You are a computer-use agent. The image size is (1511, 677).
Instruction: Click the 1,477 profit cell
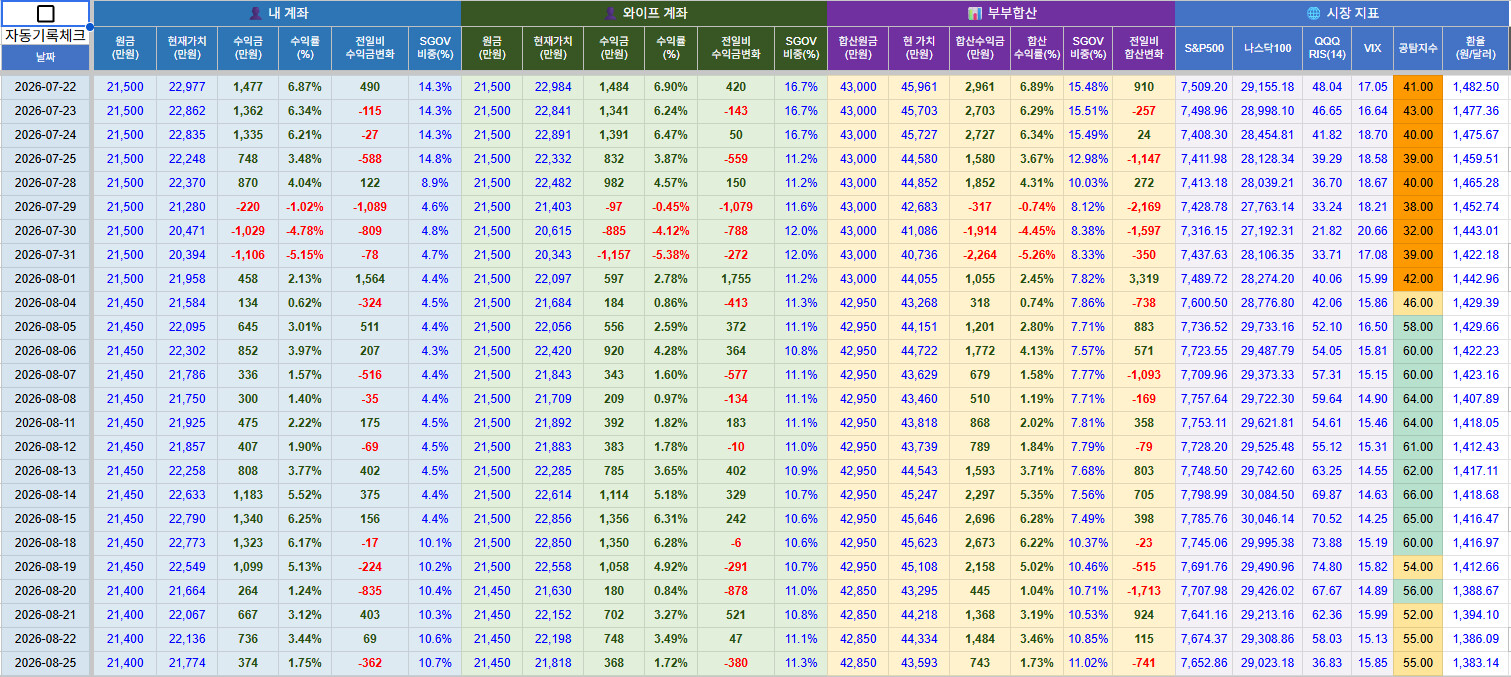[248, 87]
